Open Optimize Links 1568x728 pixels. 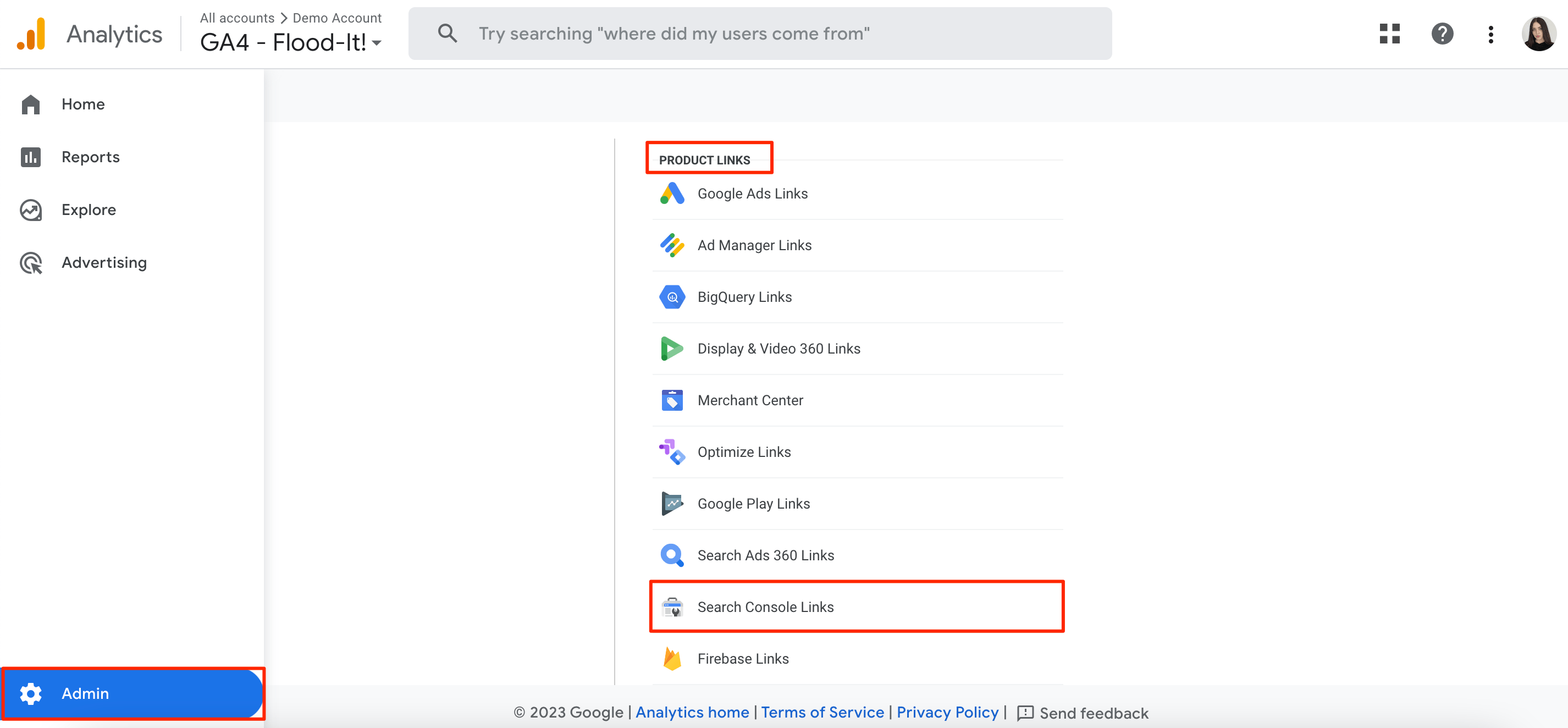point(858,453)
